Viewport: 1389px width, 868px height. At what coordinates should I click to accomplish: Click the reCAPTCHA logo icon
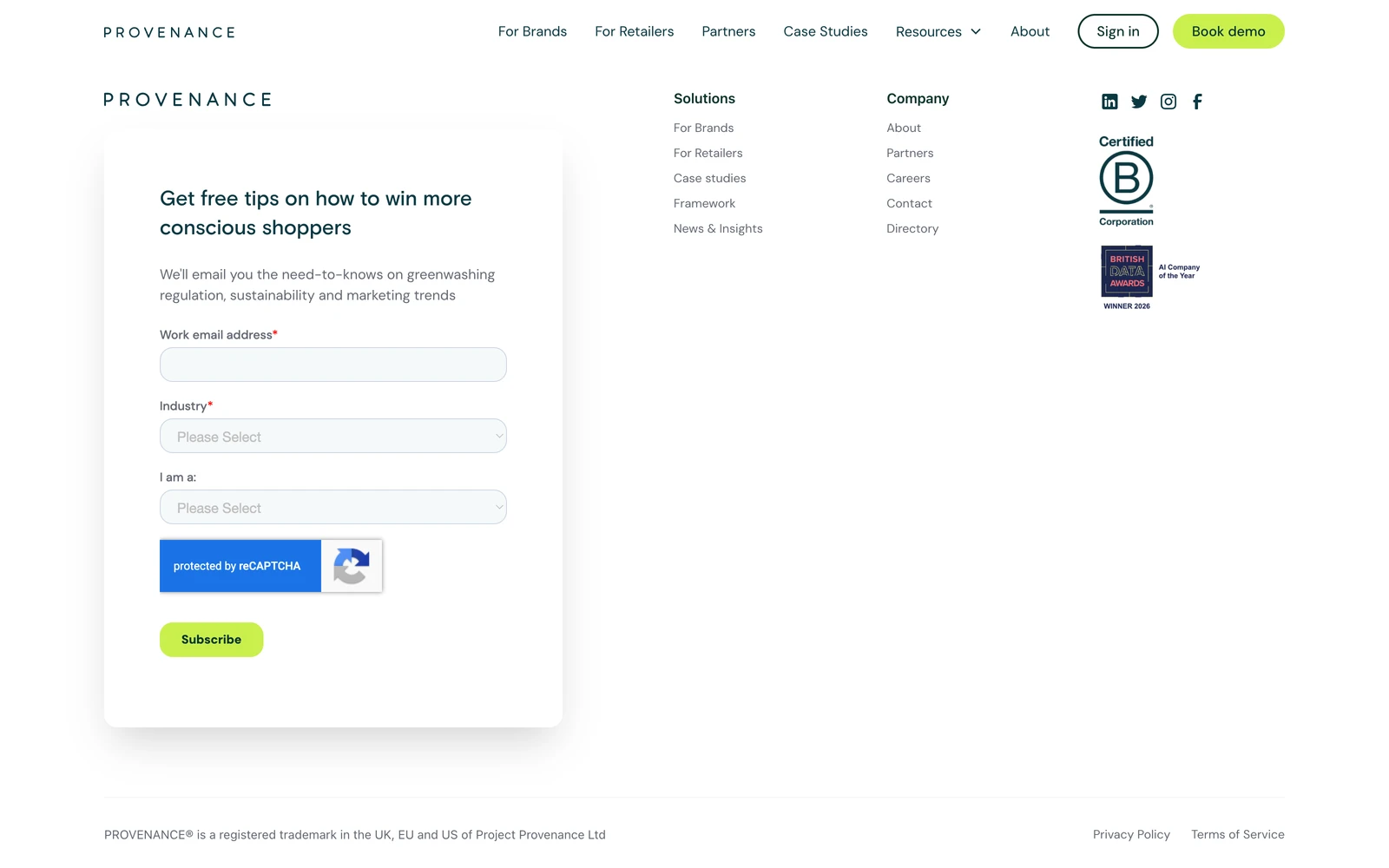(352, 566)
